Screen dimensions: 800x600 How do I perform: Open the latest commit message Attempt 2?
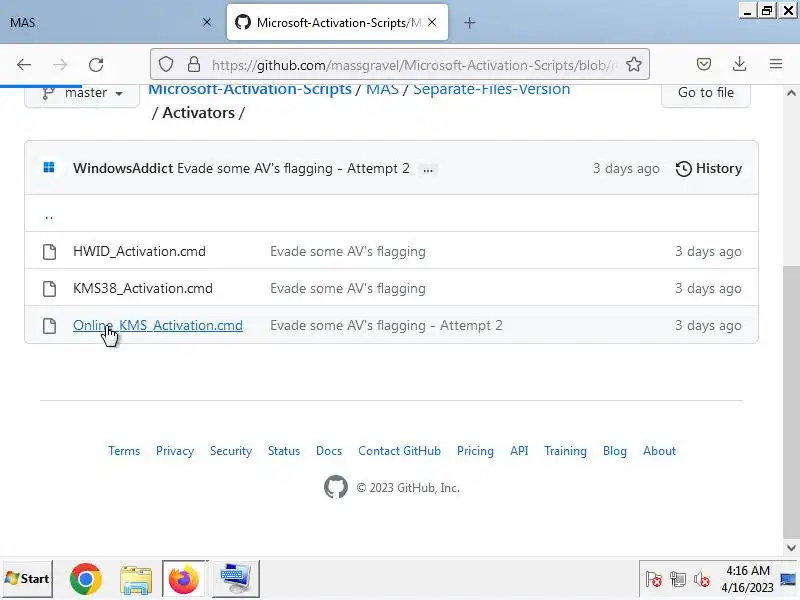click(293, 168)
